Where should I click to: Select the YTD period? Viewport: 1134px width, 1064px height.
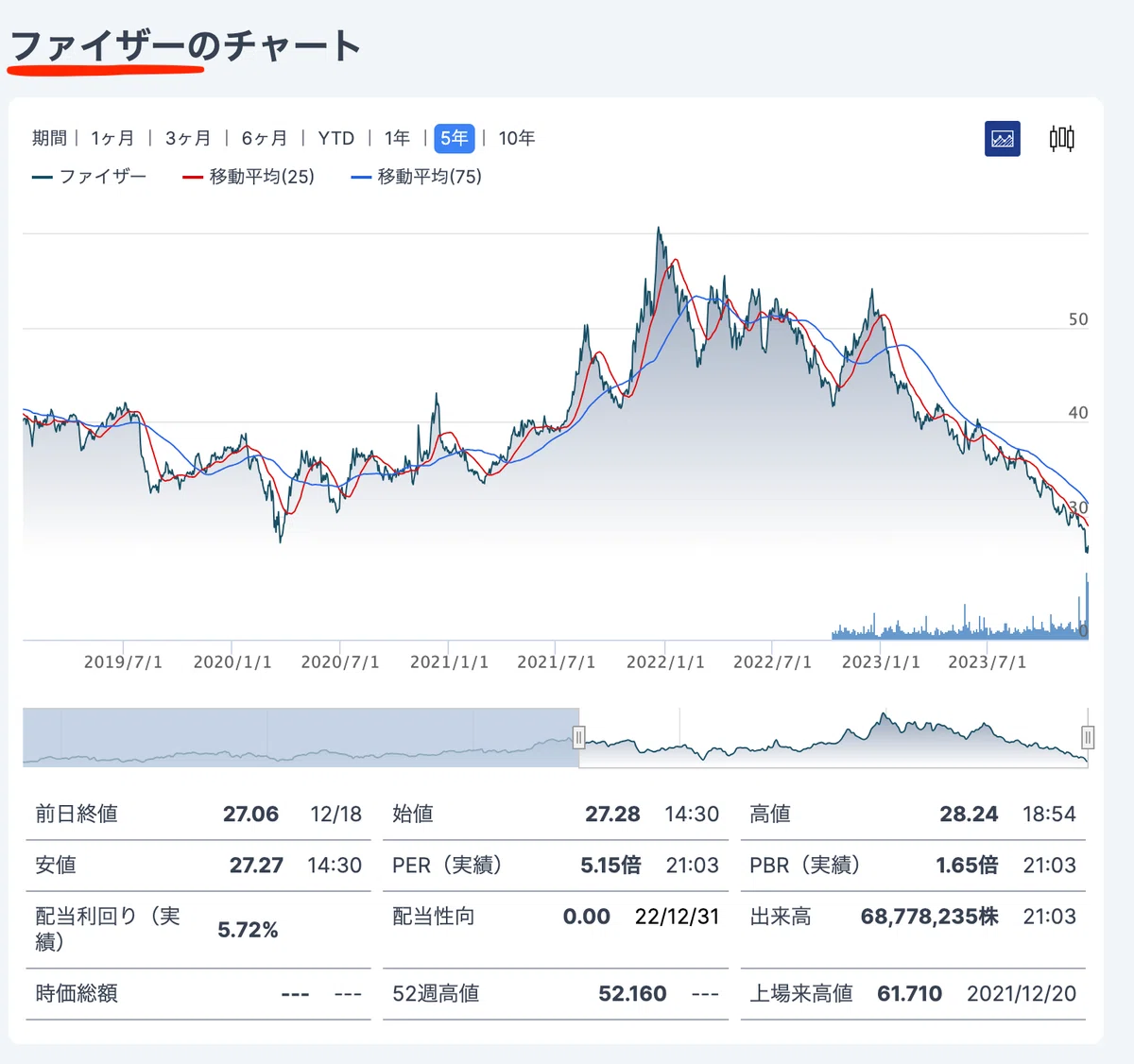[x=336, y=138]
